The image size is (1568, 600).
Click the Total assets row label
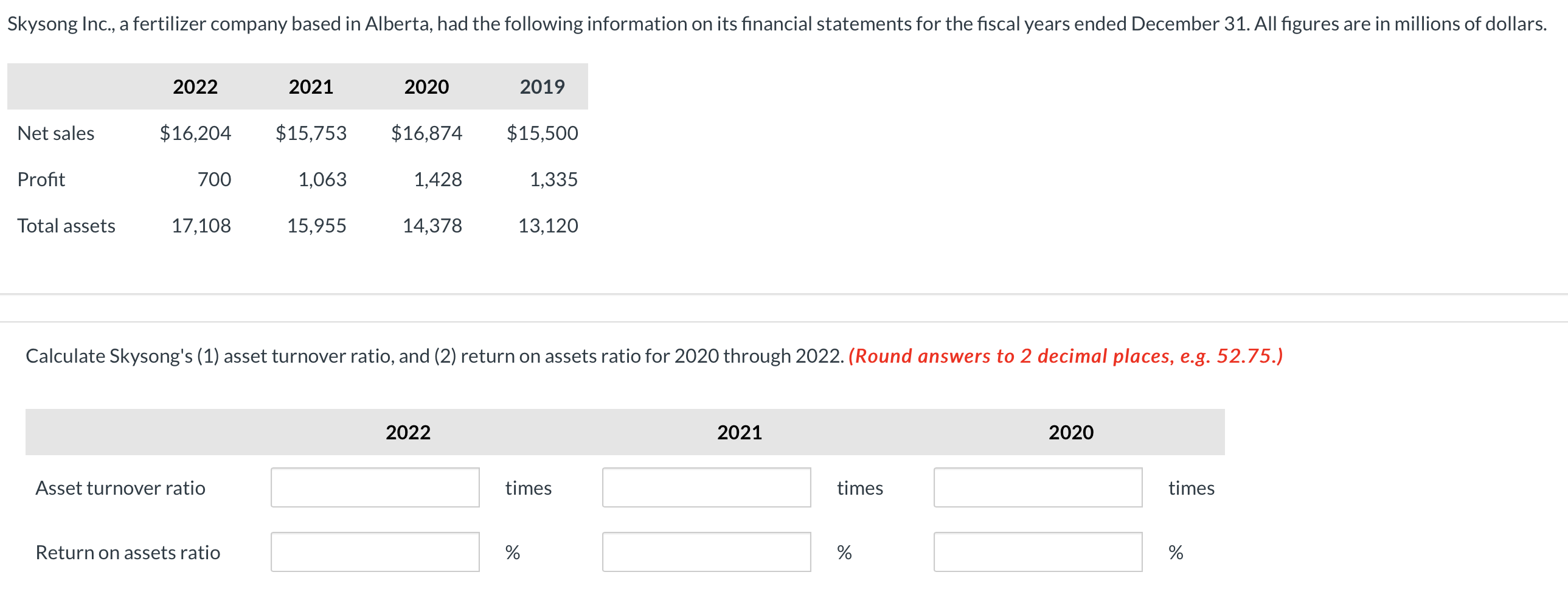[x=67, y=225]
